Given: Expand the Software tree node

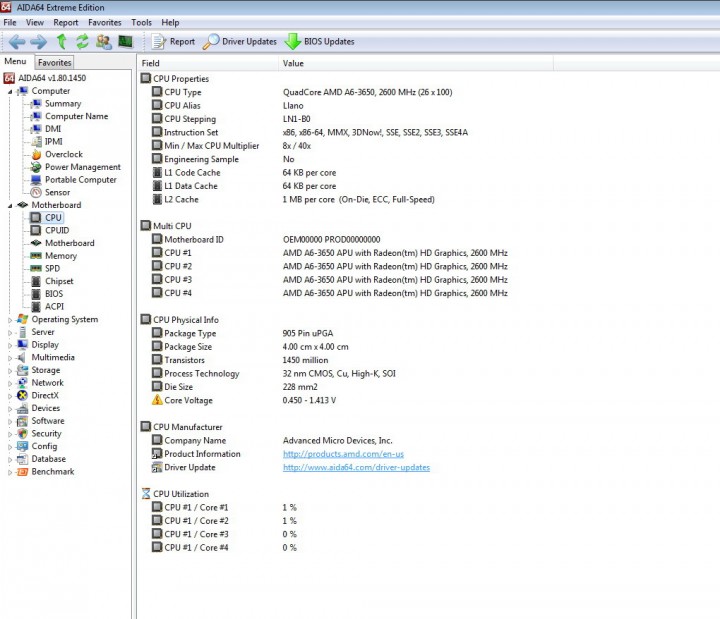Looking at the screenshot, I should click(x=10, y=422).
